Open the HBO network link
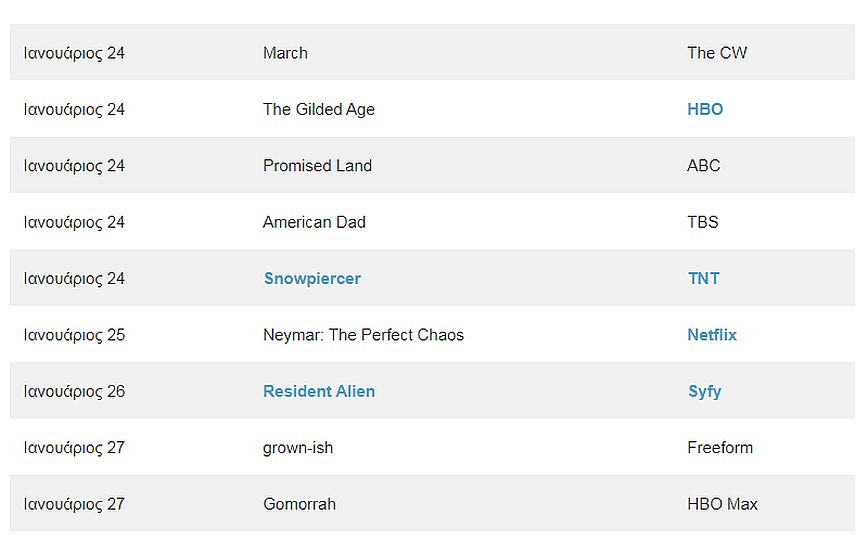The height and width of the screenshot is (554, 868). point(704,109)
